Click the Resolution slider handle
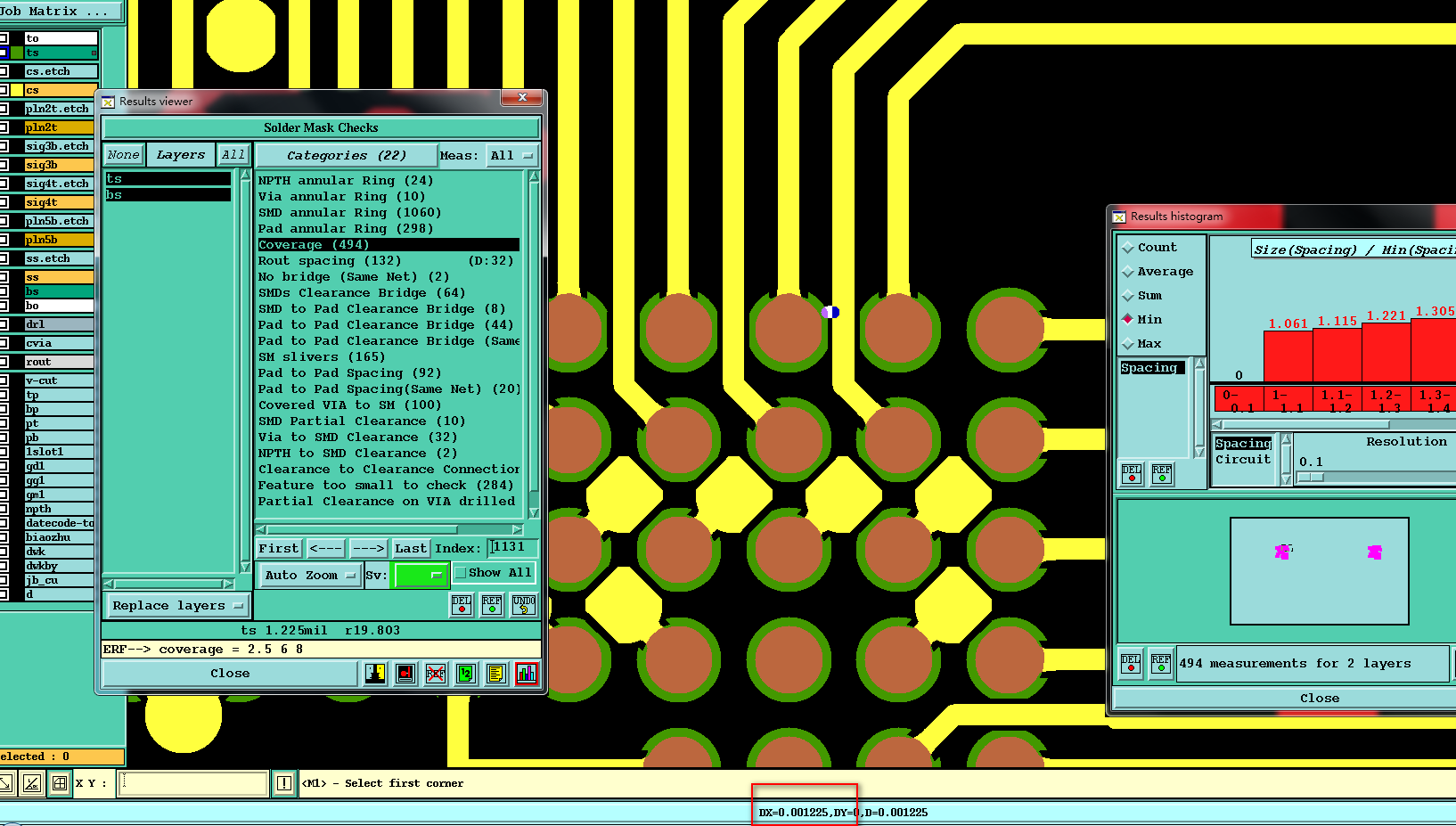The image size is (1456, 826). coord(1311,478)
